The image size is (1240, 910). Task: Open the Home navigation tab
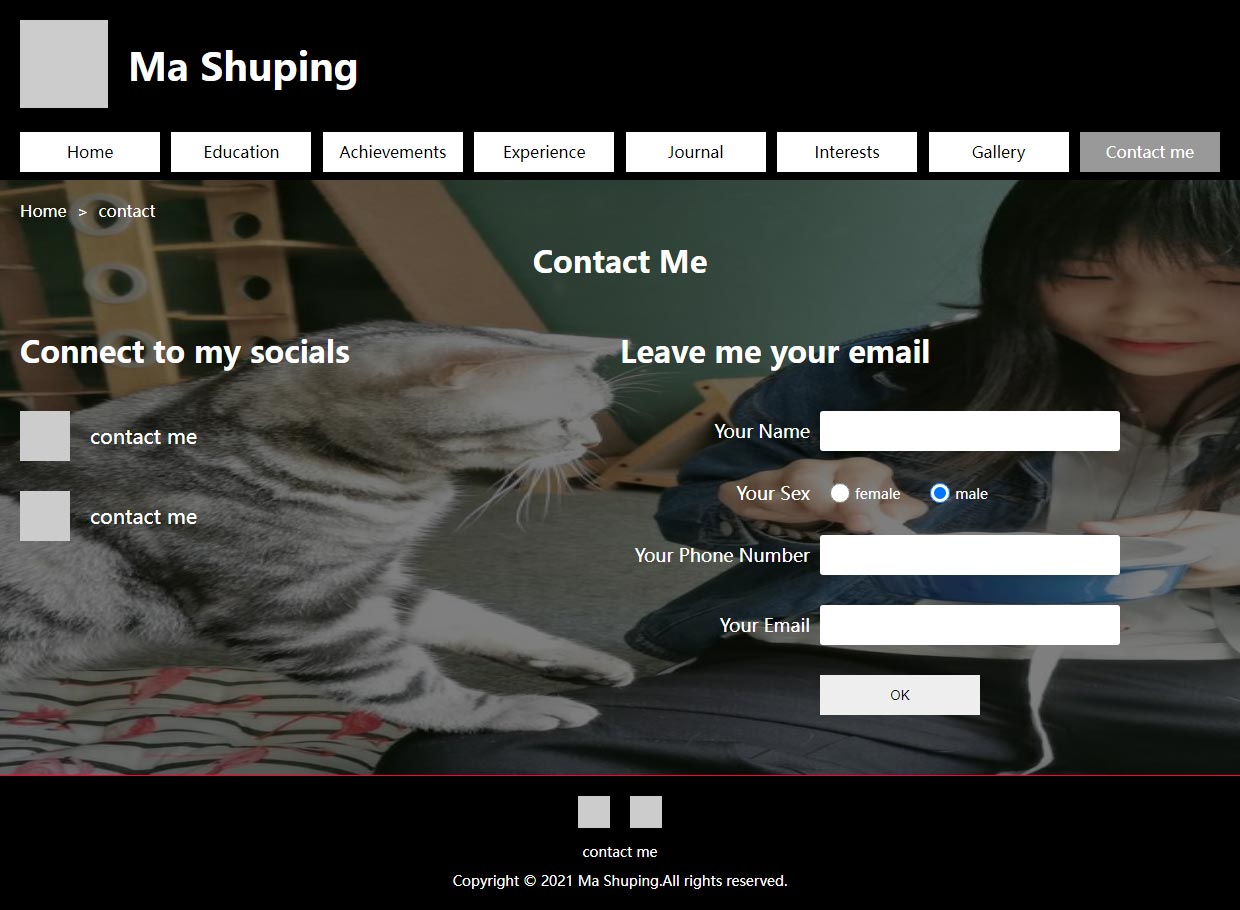click(90, 152)
